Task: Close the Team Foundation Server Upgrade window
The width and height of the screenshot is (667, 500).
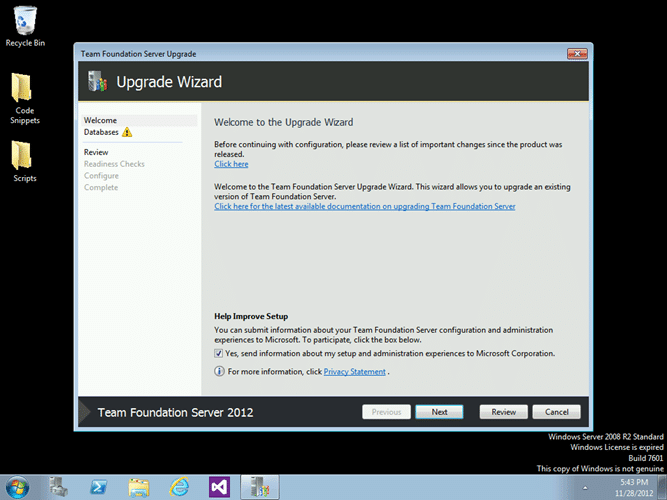Action: pos(577,54)
